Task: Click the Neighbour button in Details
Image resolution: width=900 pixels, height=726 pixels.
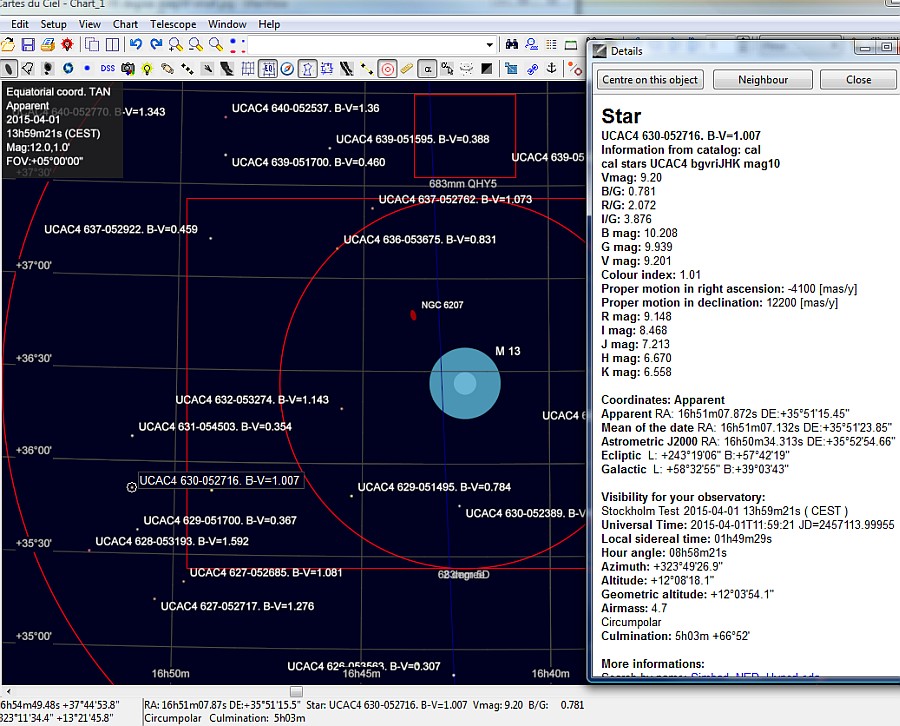Action: point(763,80)
